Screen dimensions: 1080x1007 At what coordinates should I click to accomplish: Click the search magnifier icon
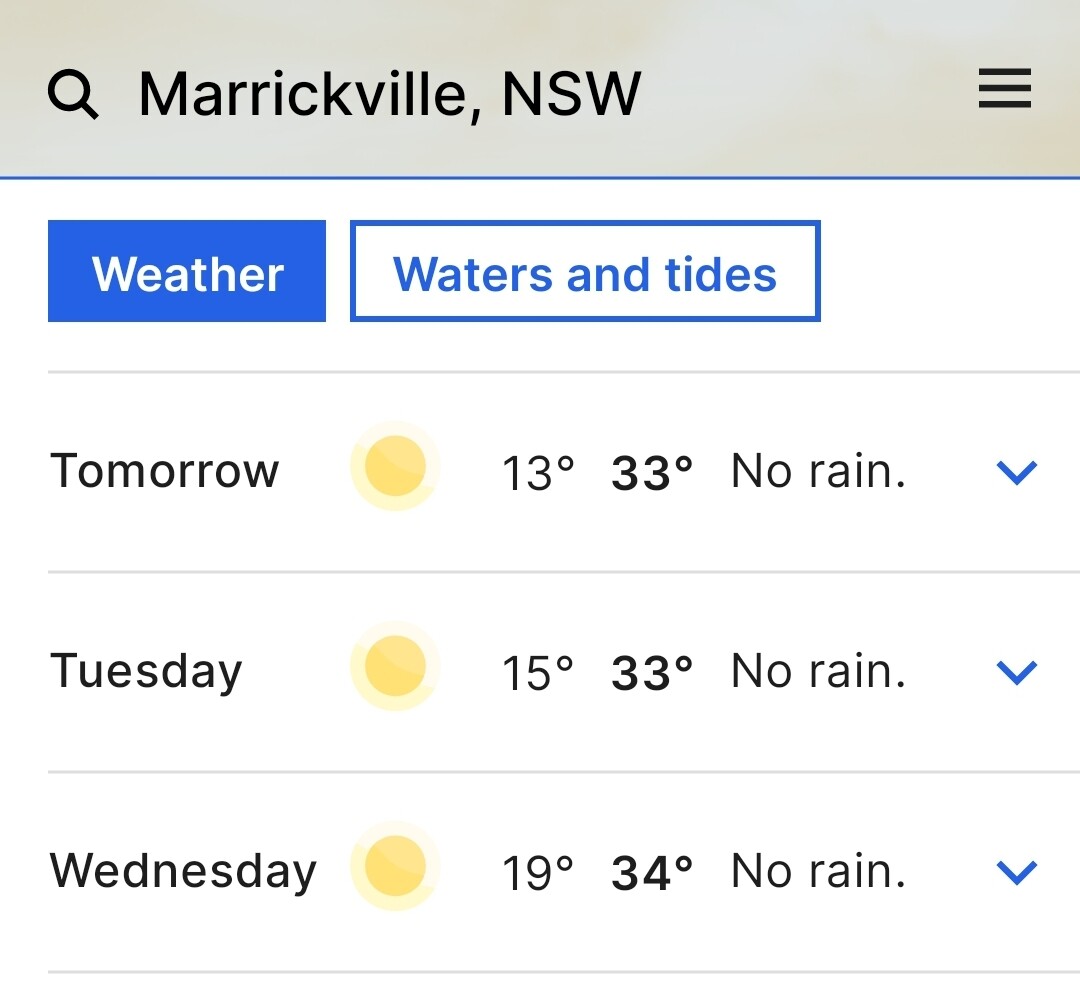click(x=73, y=94)
